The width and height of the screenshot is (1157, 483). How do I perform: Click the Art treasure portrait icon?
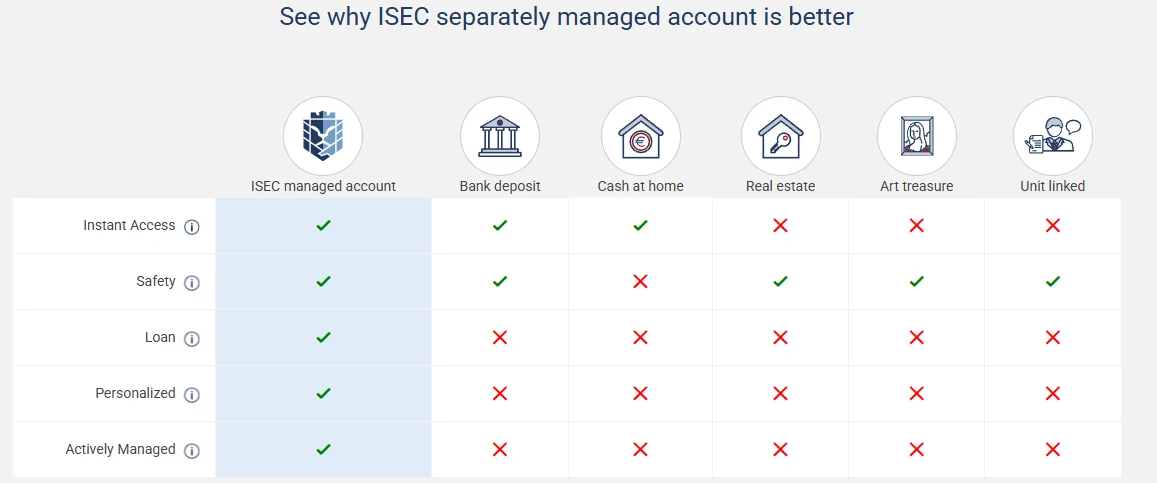[916, 136]
